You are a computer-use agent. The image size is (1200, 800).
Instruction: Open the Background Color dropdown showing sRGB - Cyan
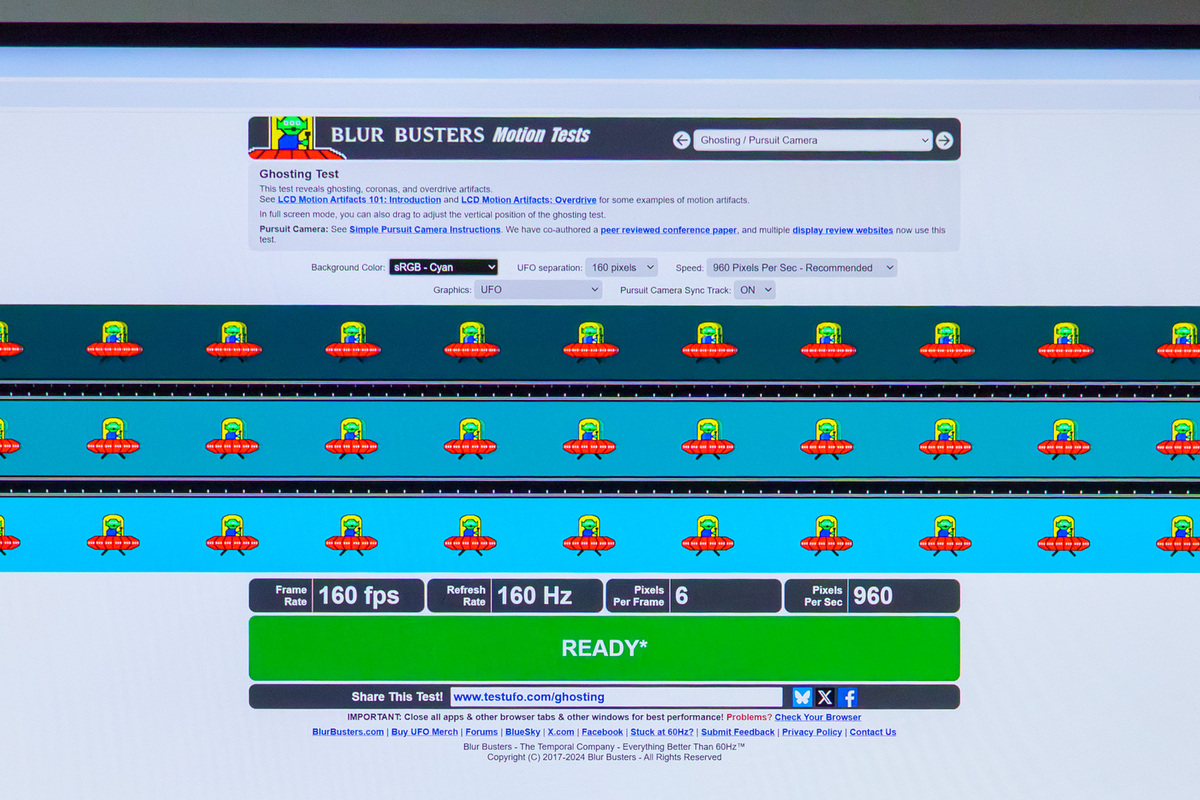[x=443, y=267]
